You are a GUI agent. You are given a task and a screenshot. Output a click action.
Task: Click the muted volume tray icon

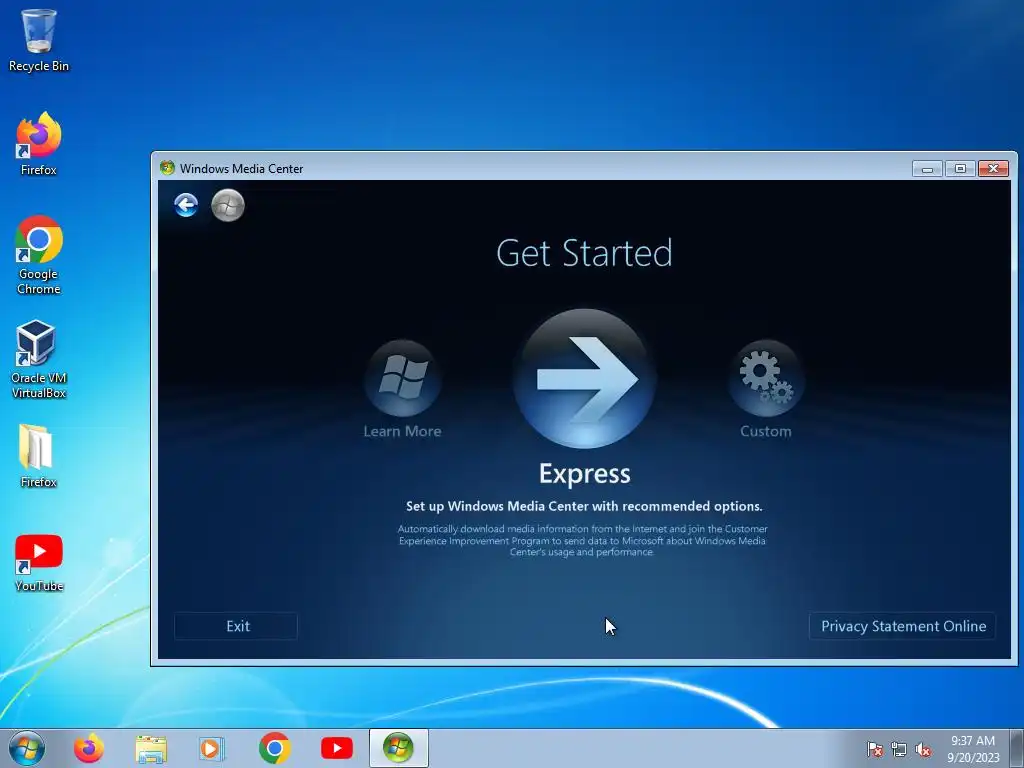(x=923, y=749)
